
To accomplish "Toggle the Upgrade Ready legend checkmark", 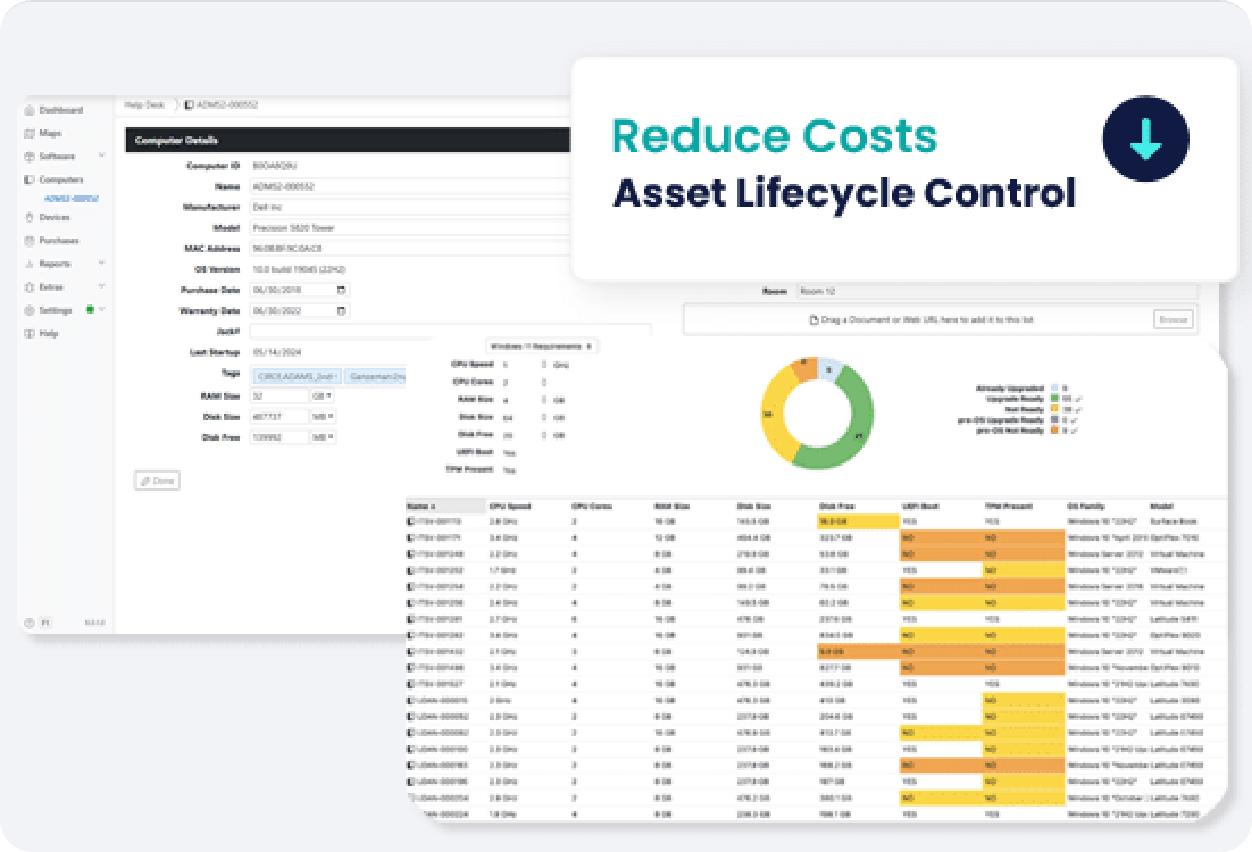I will click(1080, 398).
